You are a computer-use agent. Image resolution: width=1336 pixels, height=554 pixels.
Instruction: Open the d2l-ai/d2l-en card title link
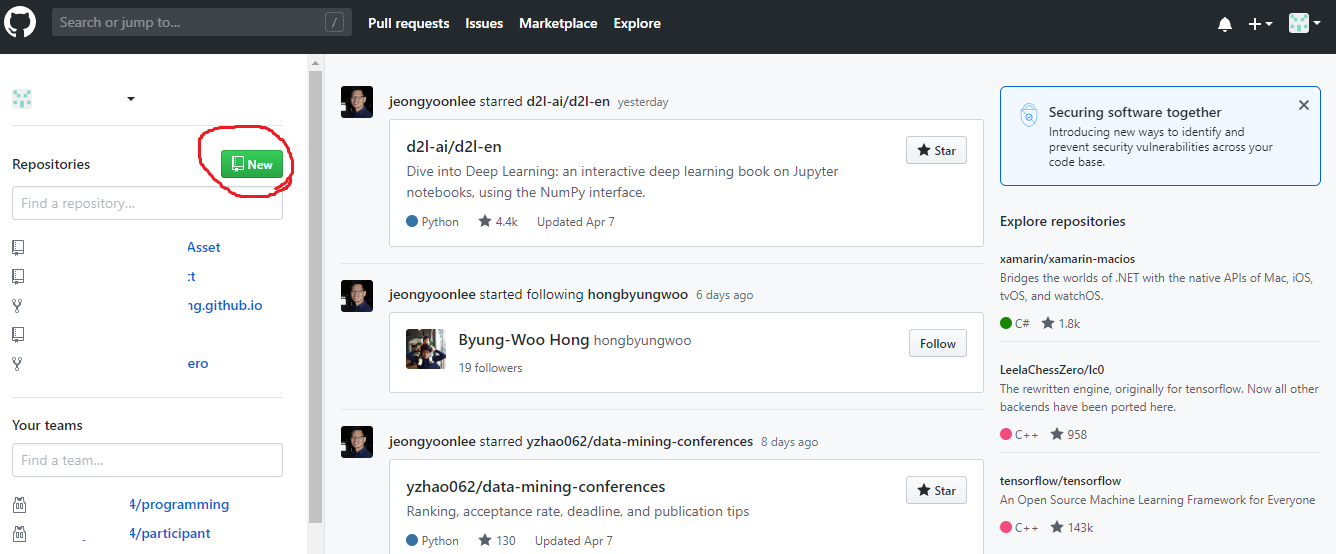point(454,147)
